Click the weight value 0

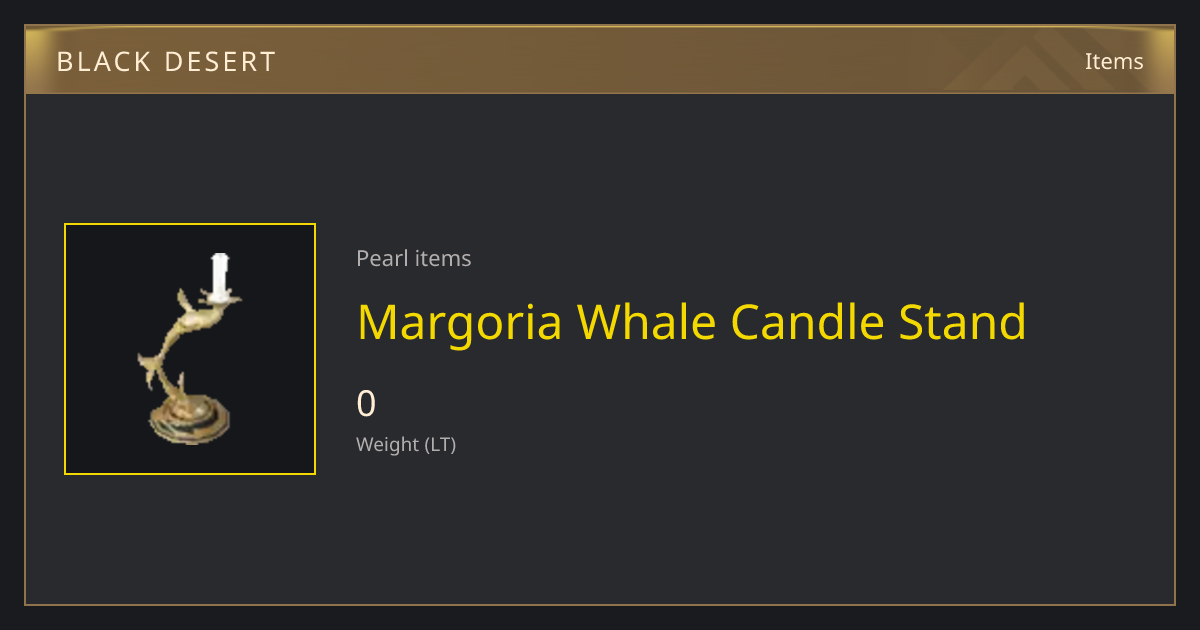point(366,403)
